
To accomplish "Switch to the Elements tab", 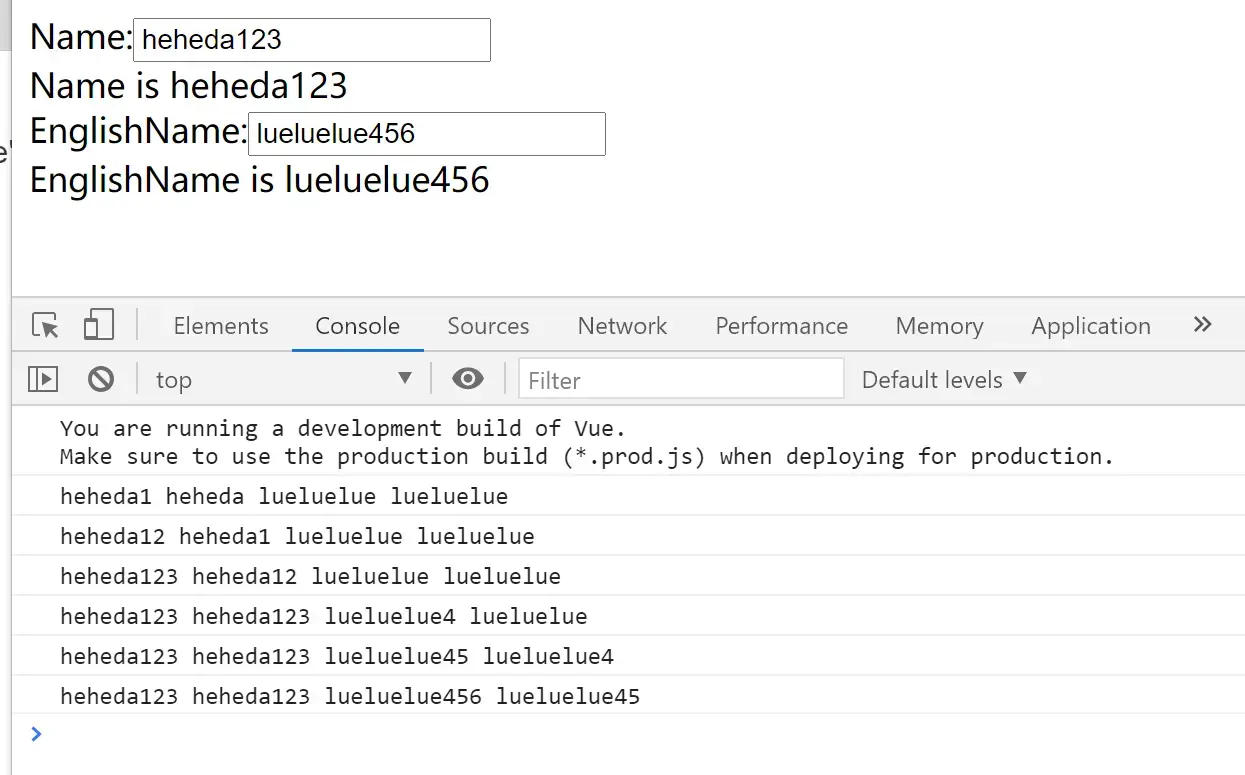I will coord(221,326).
